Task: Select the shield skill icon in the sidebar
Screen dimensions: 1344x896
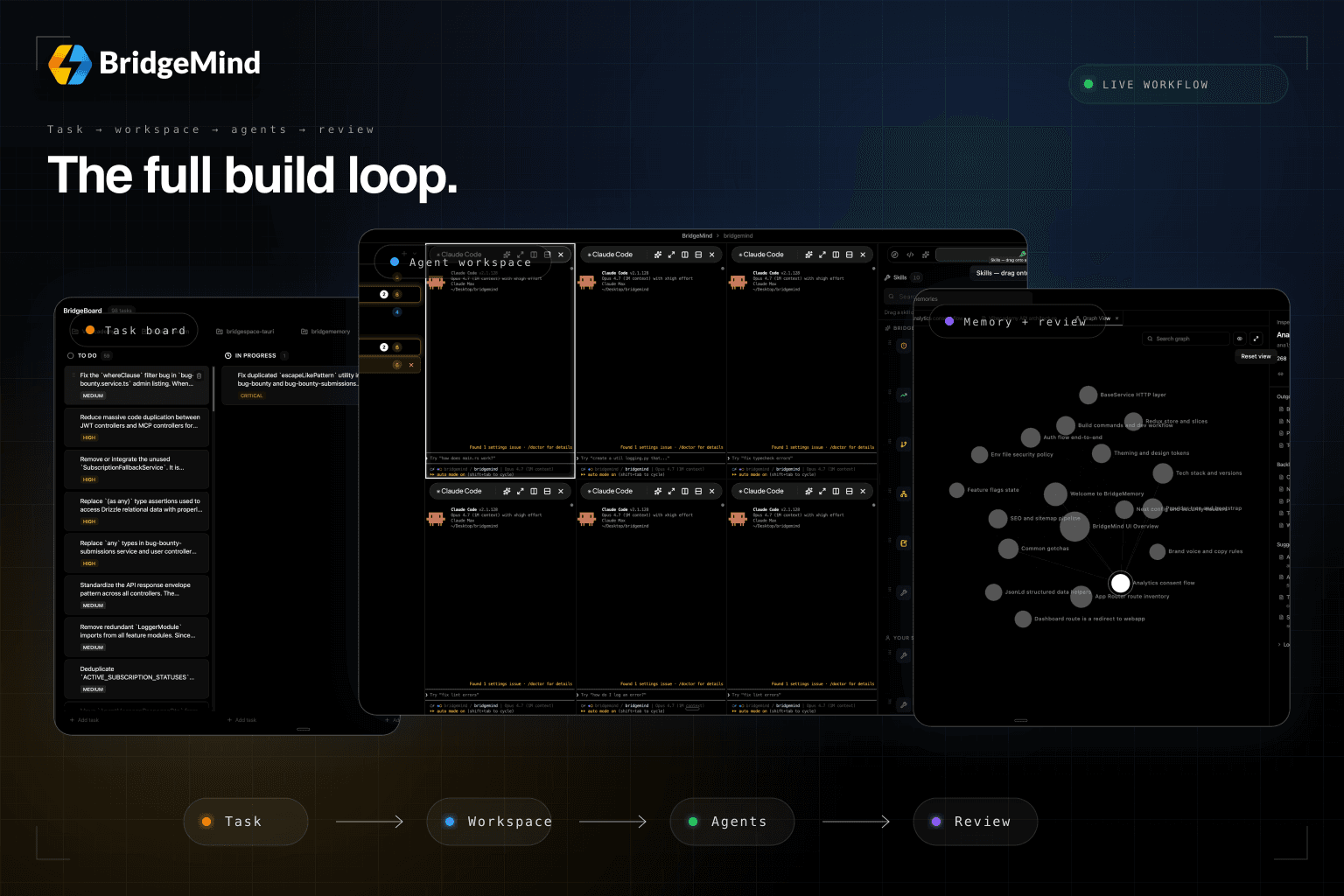Action: 904,346
